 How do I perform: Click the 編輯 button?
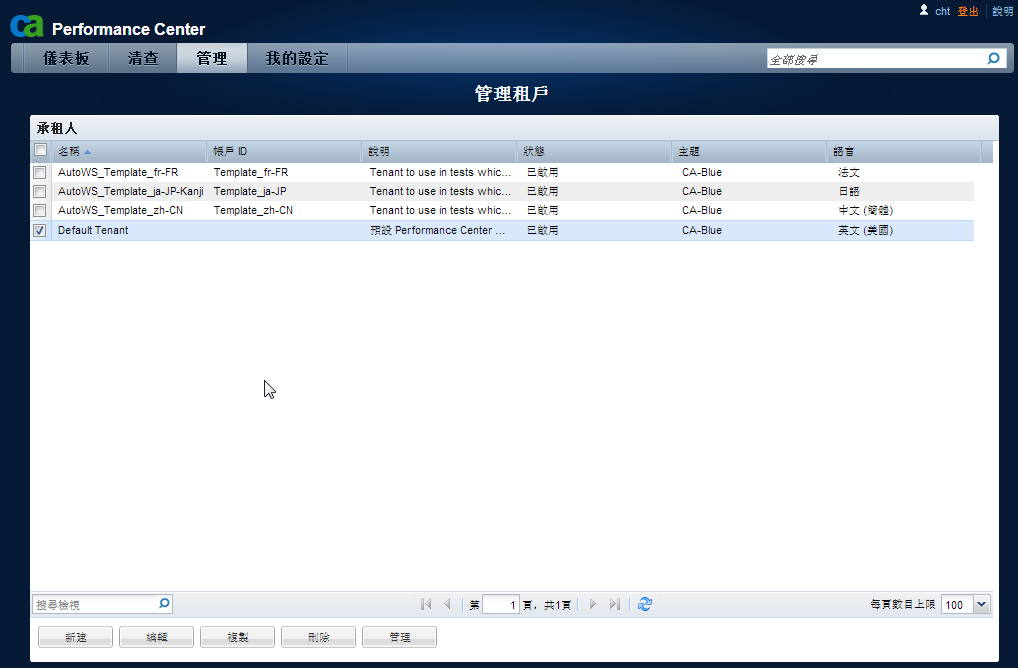(x=156, y=637)
